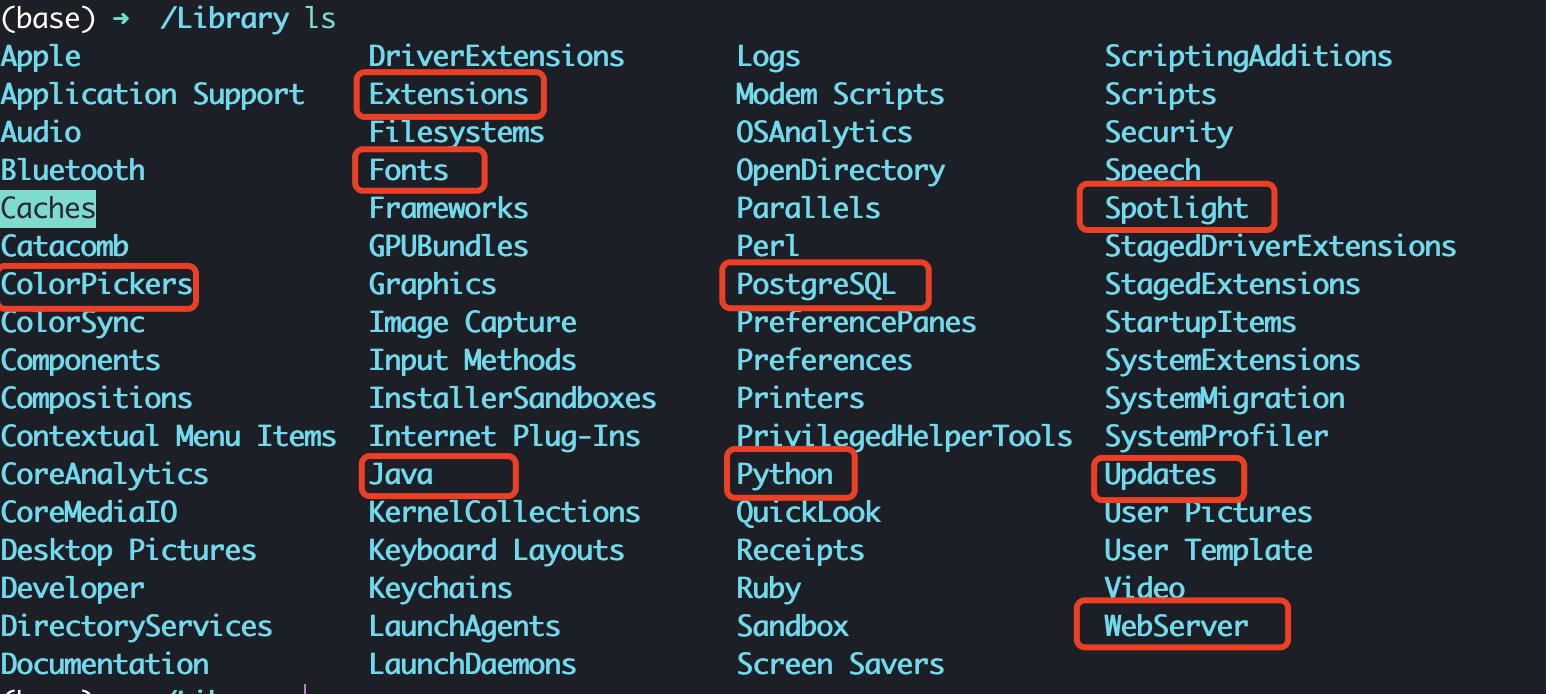The image size is (1546, 694).
Task: Click the Internet Plug-Ins entry
Action: (504, 437)
